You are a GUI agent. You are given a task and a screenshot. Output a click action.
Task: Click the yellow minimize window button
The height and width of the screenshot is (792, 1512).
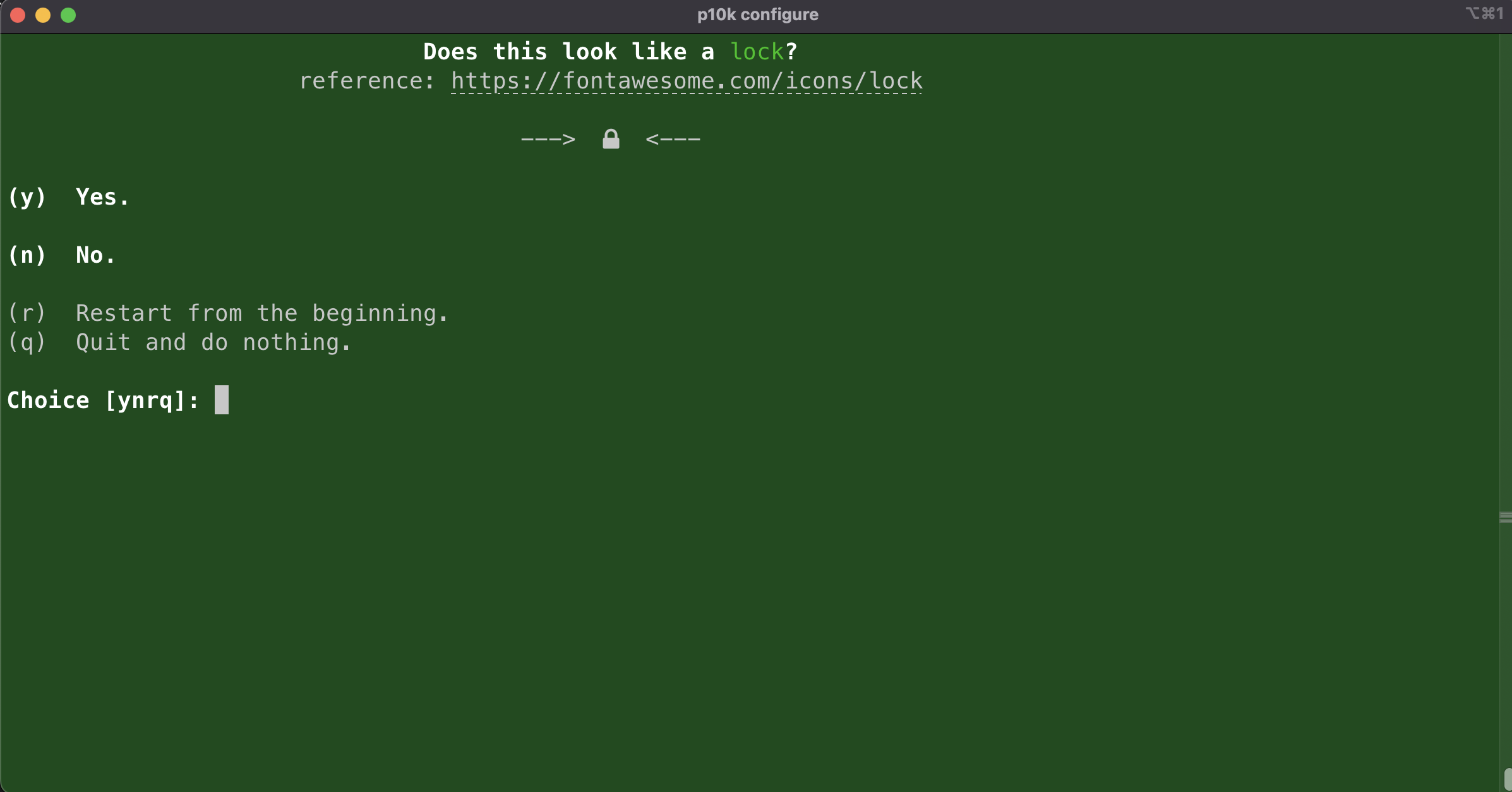click(43, 15)
